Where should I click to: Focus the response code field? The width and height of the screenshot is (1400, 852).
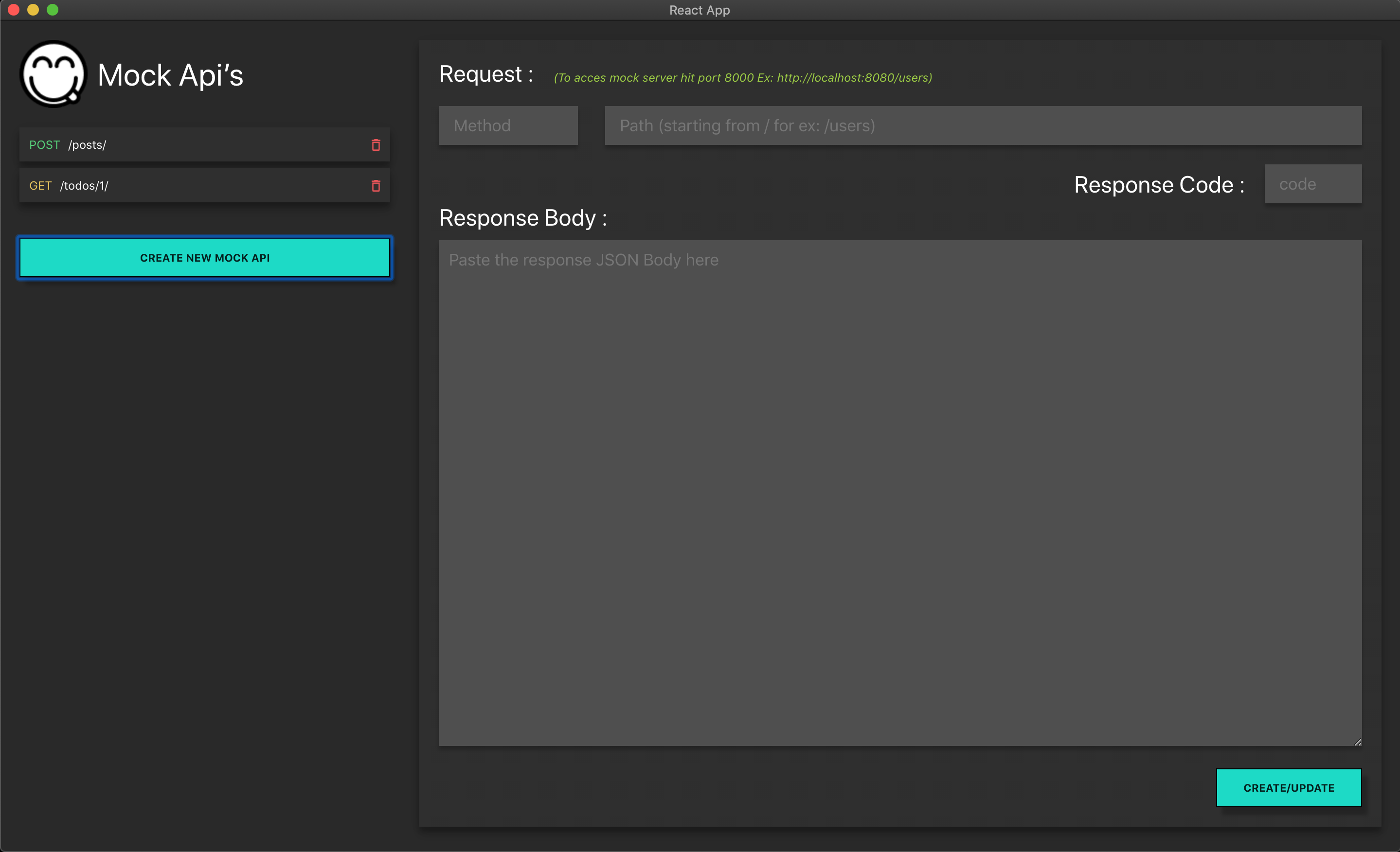pyautogui.click(x=1312, y=184)
